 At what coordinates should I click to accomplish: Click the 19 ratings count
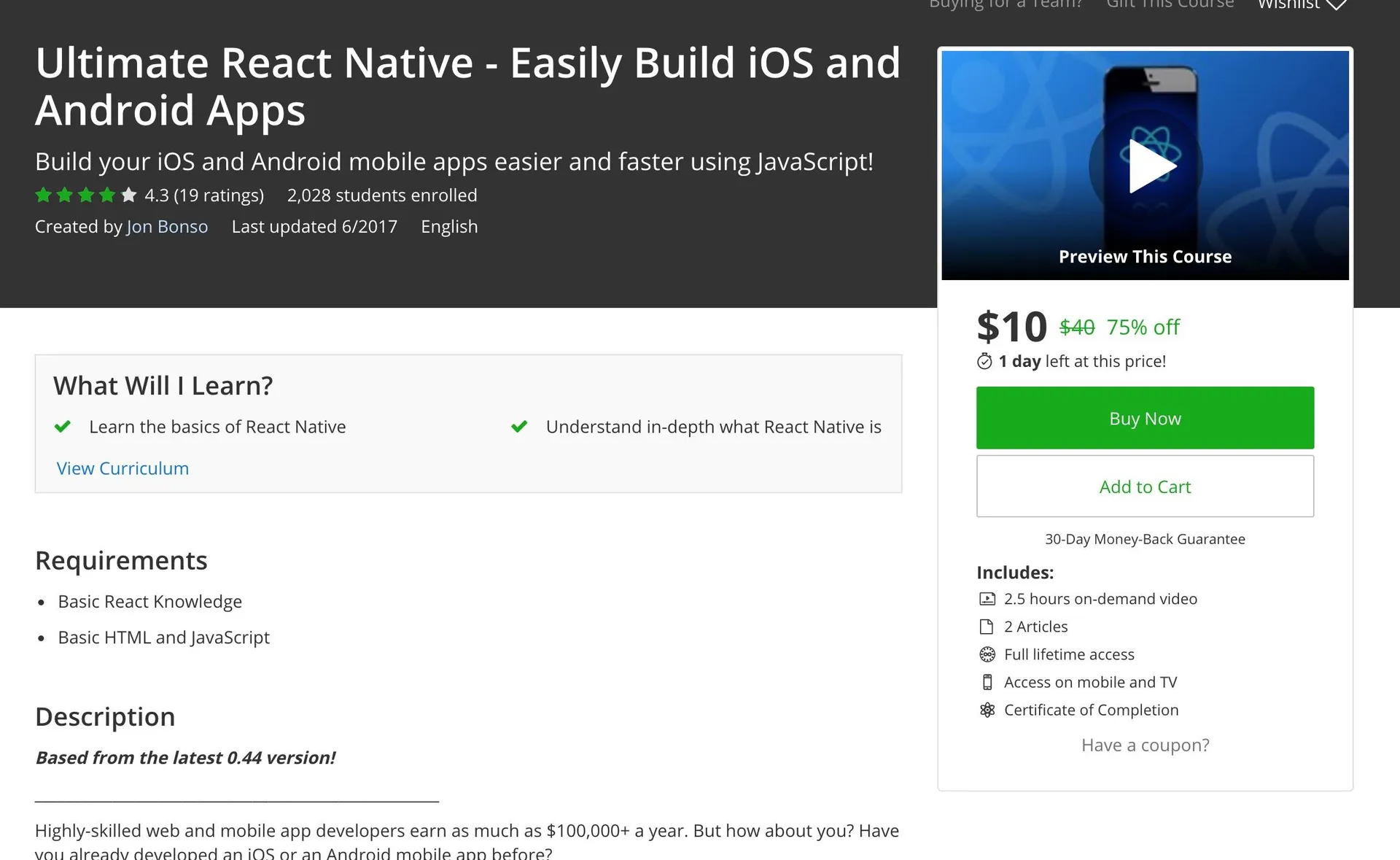(x=219, y=195)
